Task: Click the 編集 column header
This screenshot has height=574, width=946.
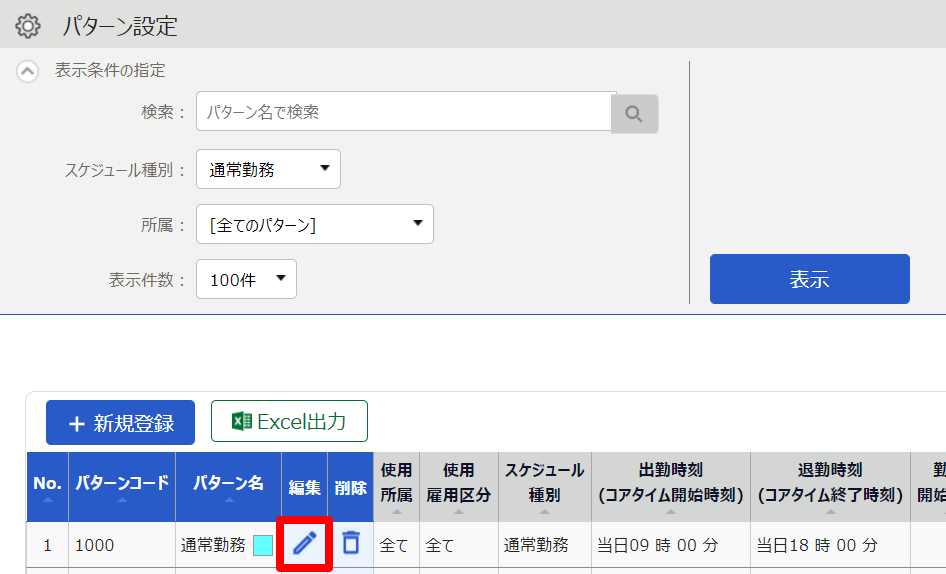Action: click(x=304, y=486)
